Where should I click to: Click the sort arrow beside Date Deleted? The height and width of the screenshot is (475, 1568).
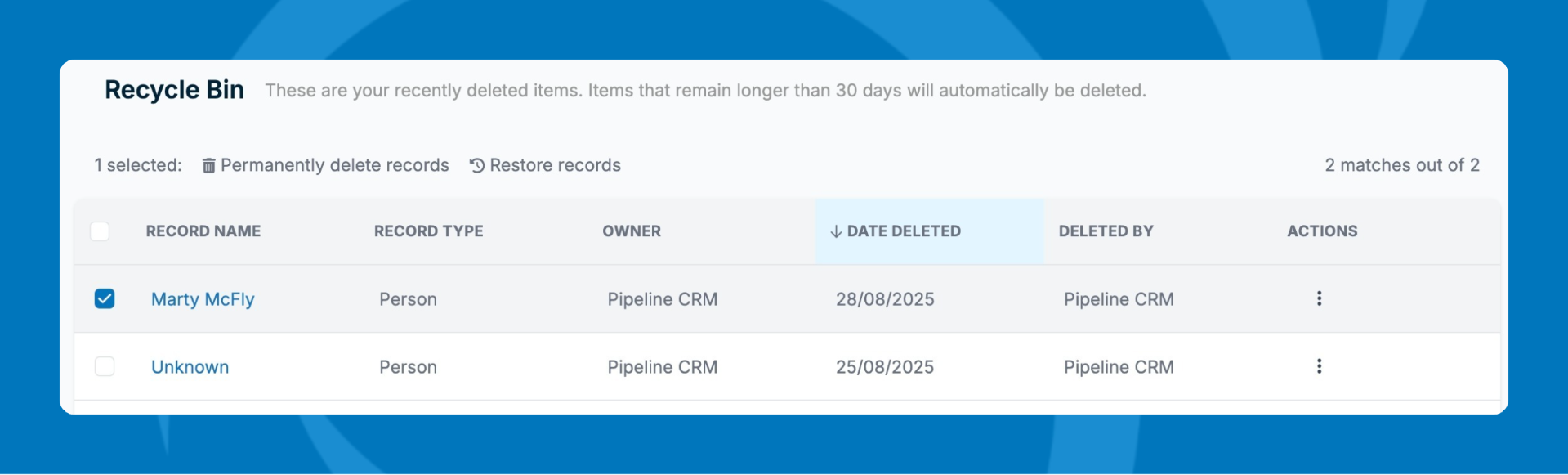835,232
